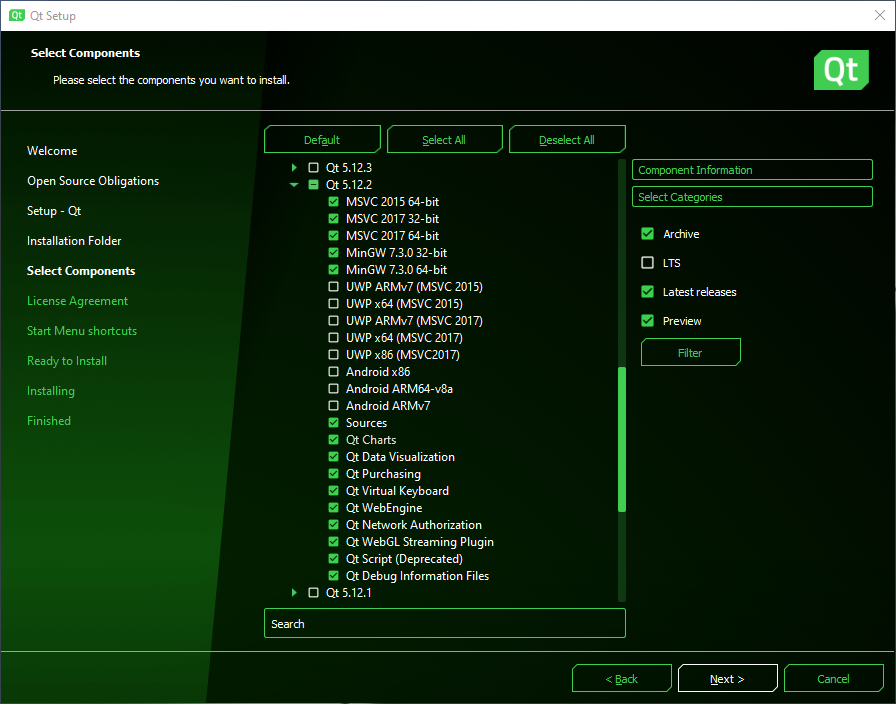The width and height of the screenshot is (896, 704).
Task: Uncheck MinGW 7.3.0 32-bit component
Action: 334,253
